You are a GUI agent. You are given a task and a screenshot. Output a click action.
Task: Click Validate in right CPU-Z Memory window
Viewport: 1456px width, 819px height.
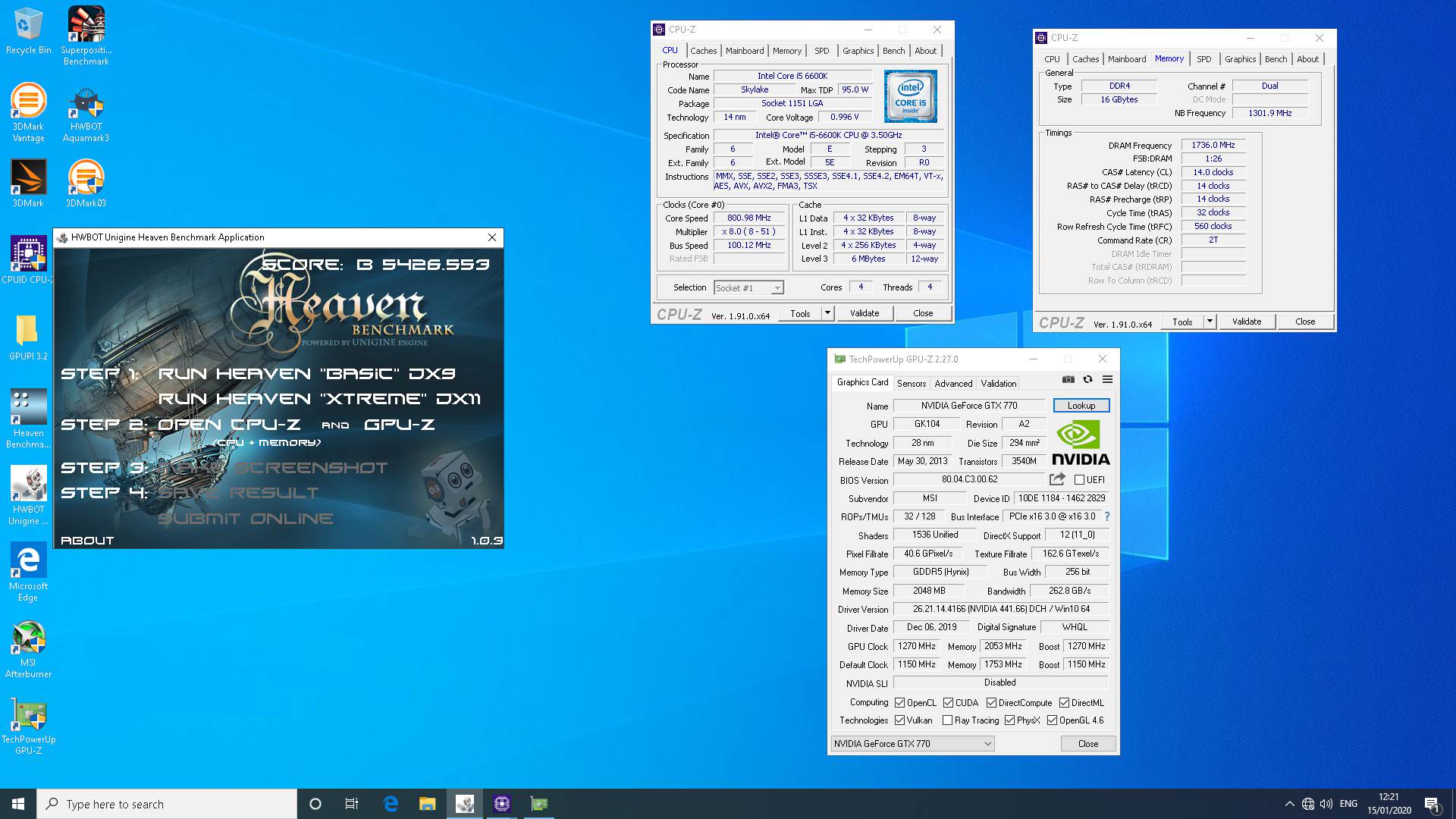point(1247,322)
